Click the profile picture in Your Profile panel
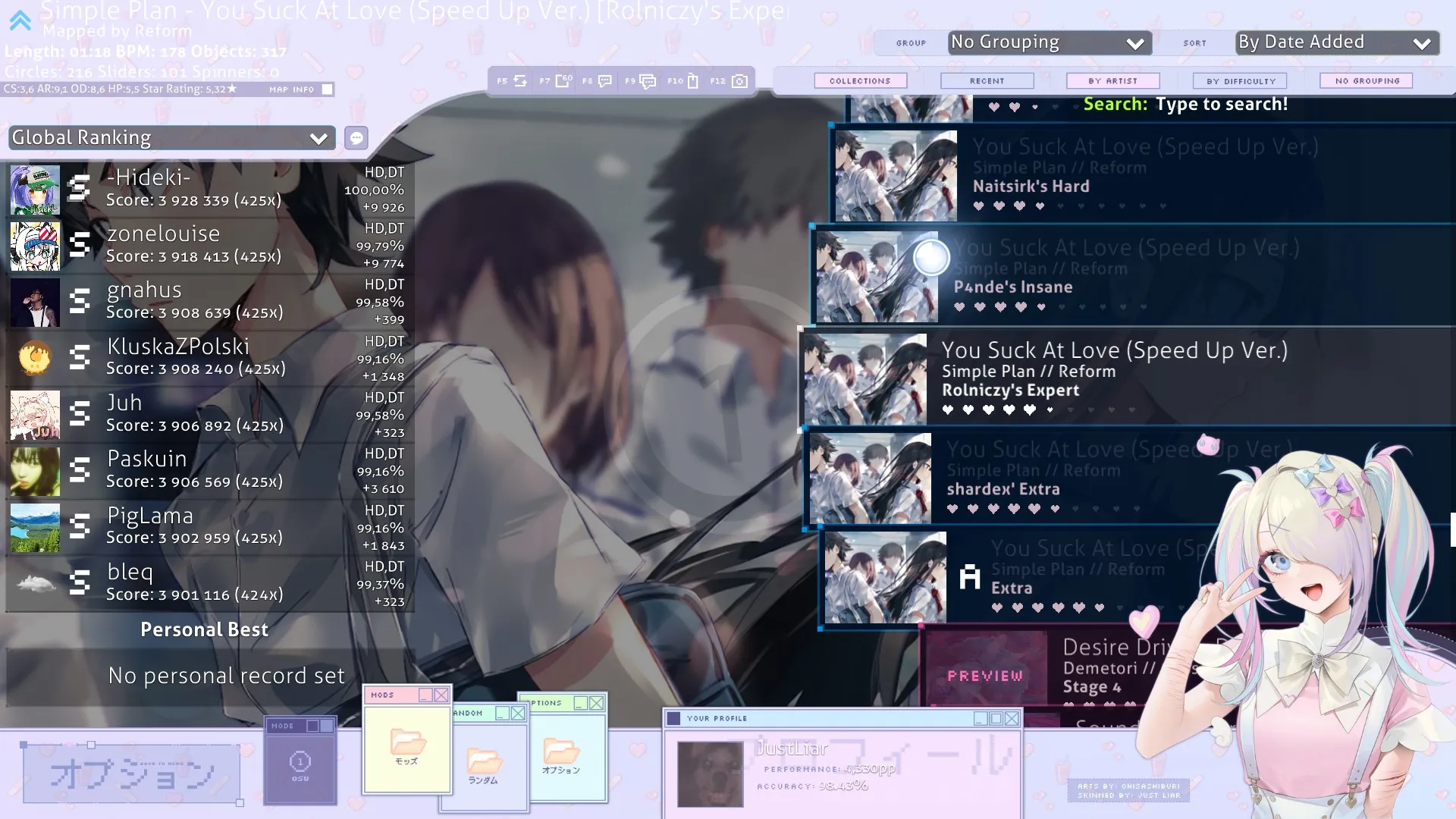 pyautogui.click(x=710, y=774)
